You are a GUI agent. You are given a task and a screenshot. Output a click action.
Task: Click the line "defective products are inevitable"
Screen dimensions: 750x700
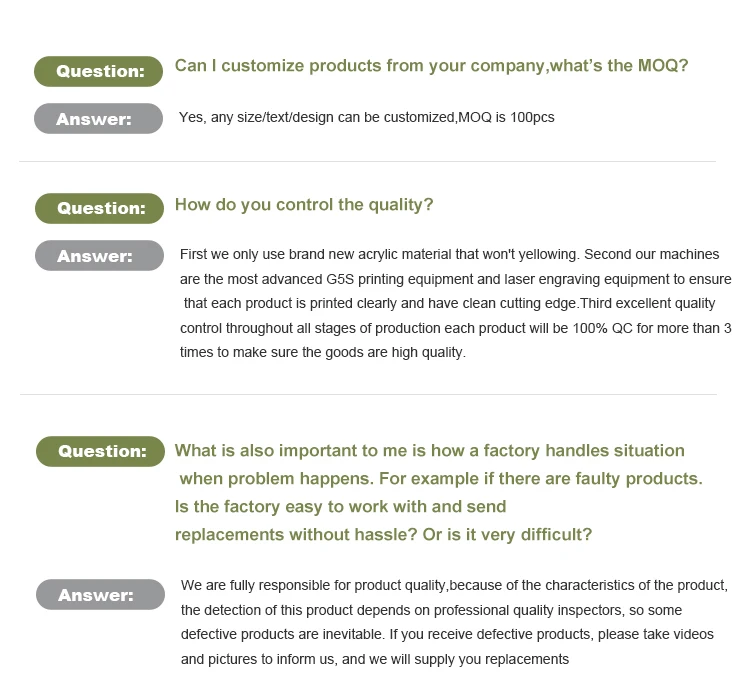point(447,635)
